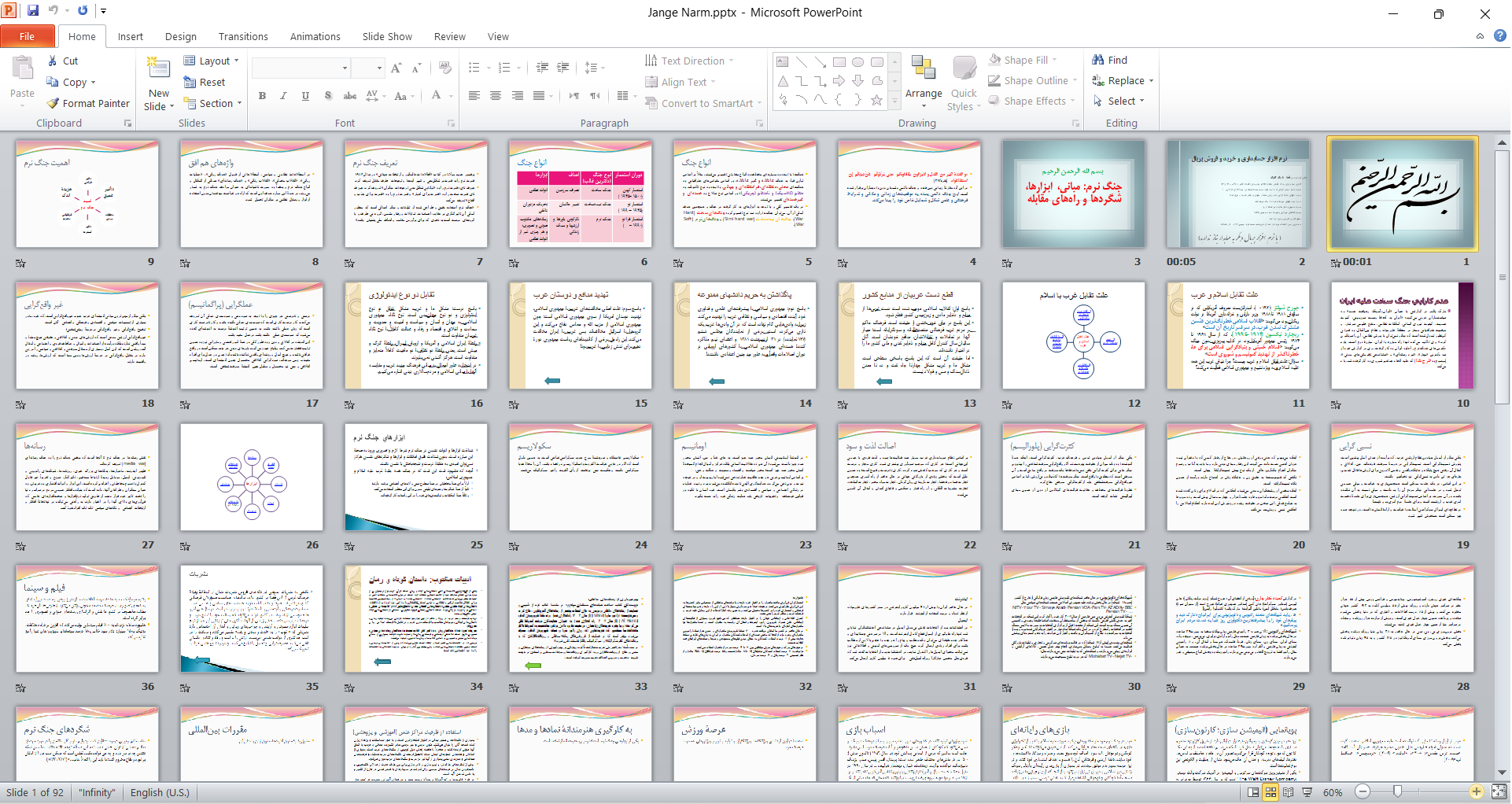Click the Shape Effects button

[x=1032, y=101]
